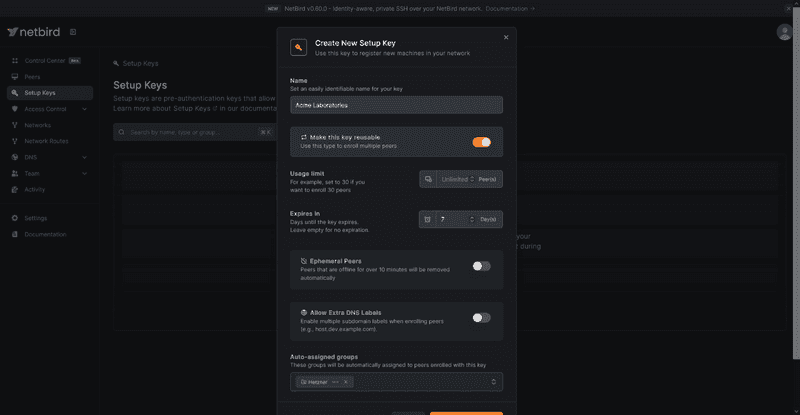Remove the Hetzner group tag
This screenshot has width=800, height=415.
(x=346, y=381)
